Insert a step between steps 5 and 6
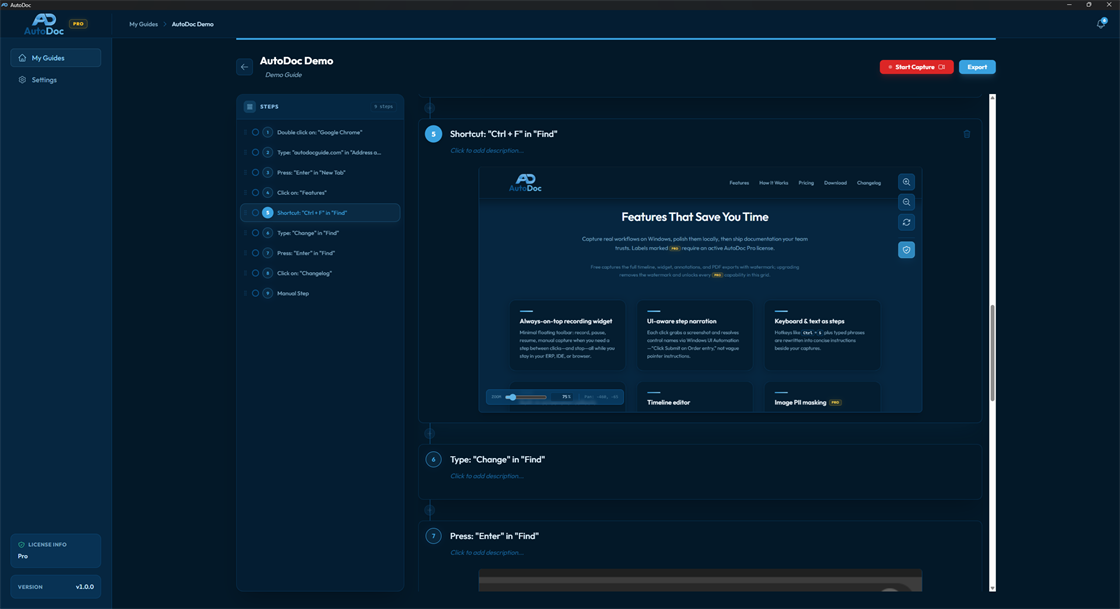 tap(429, 433)
